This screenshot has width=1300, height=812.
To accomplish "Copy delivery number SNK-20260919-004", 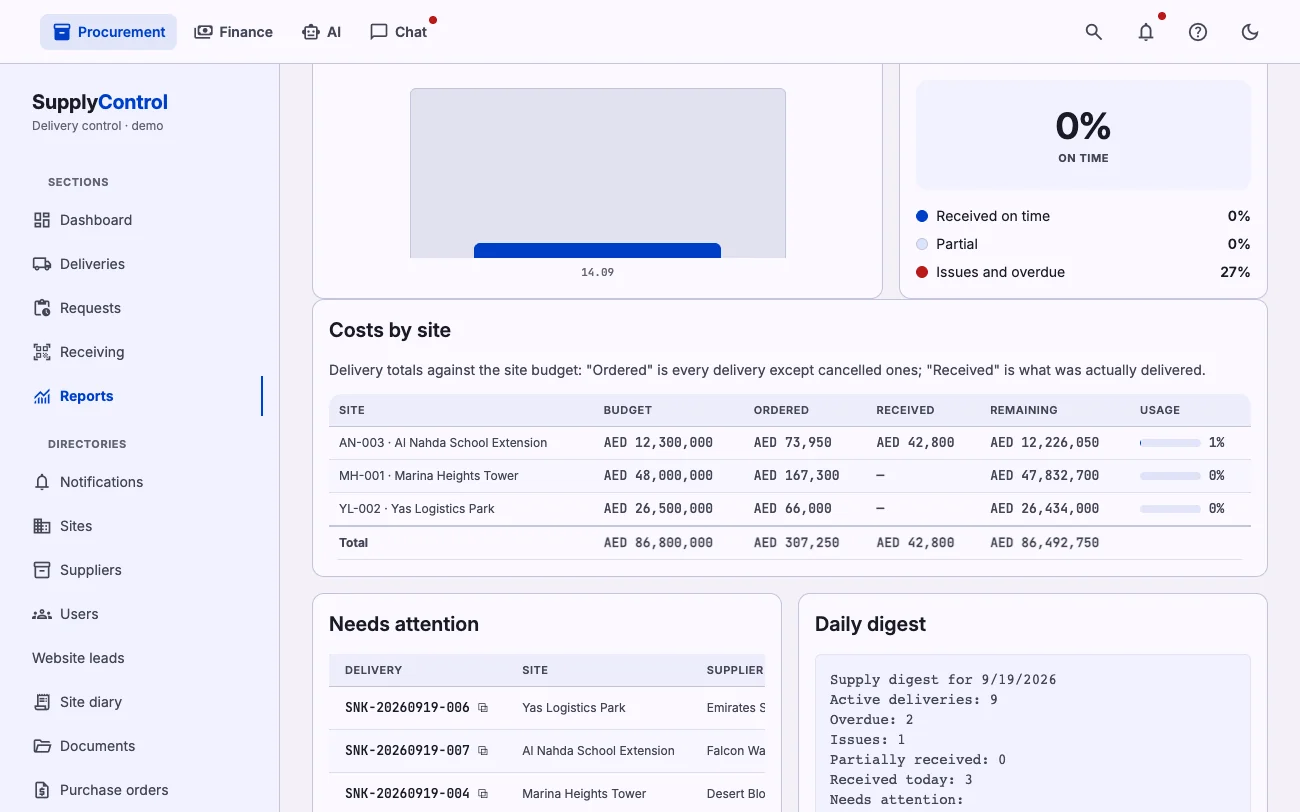I will (483, 794).
